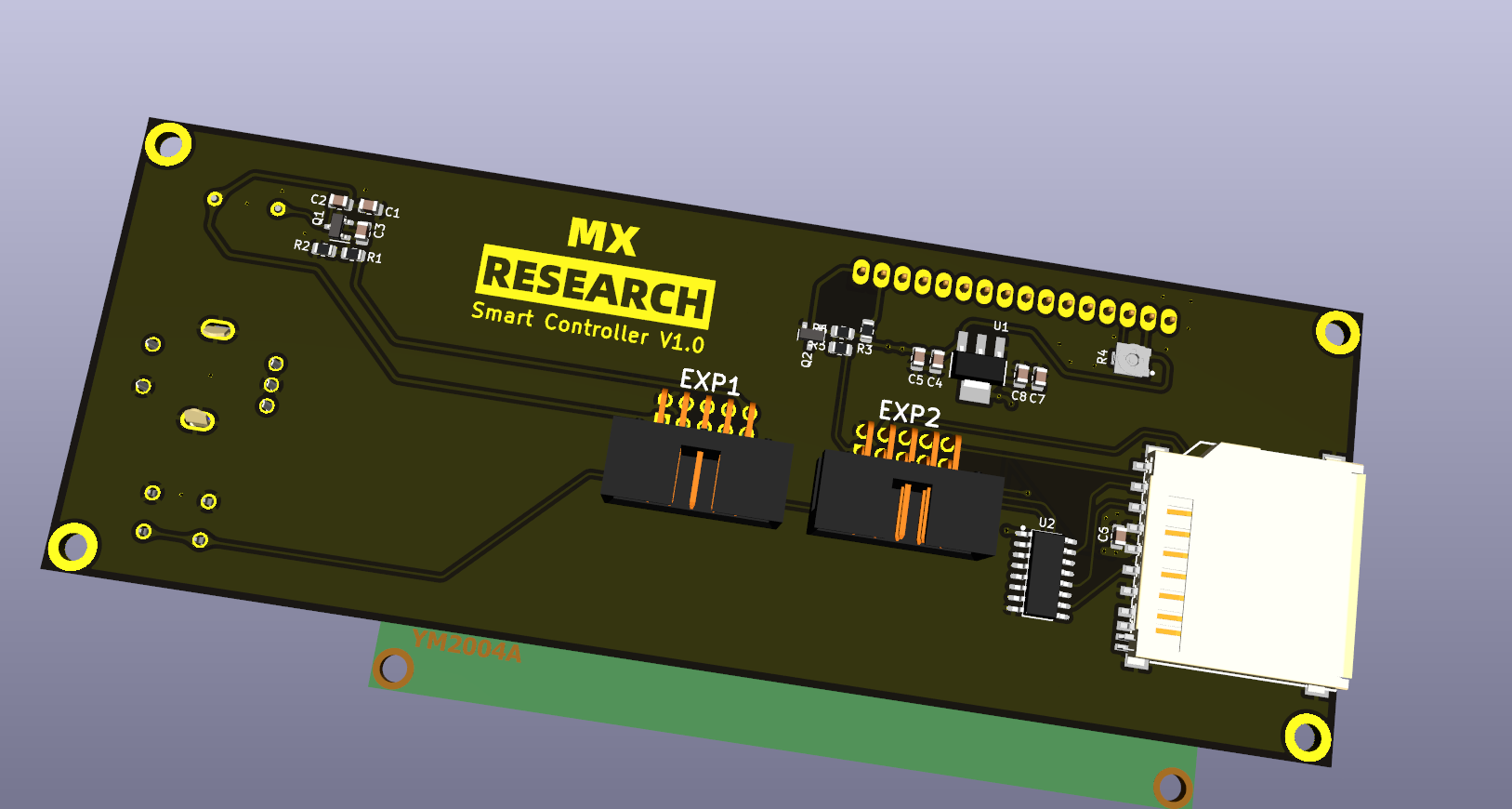
Task: Click the YM2004A label on green board
Action: click(x=467, y=644)
